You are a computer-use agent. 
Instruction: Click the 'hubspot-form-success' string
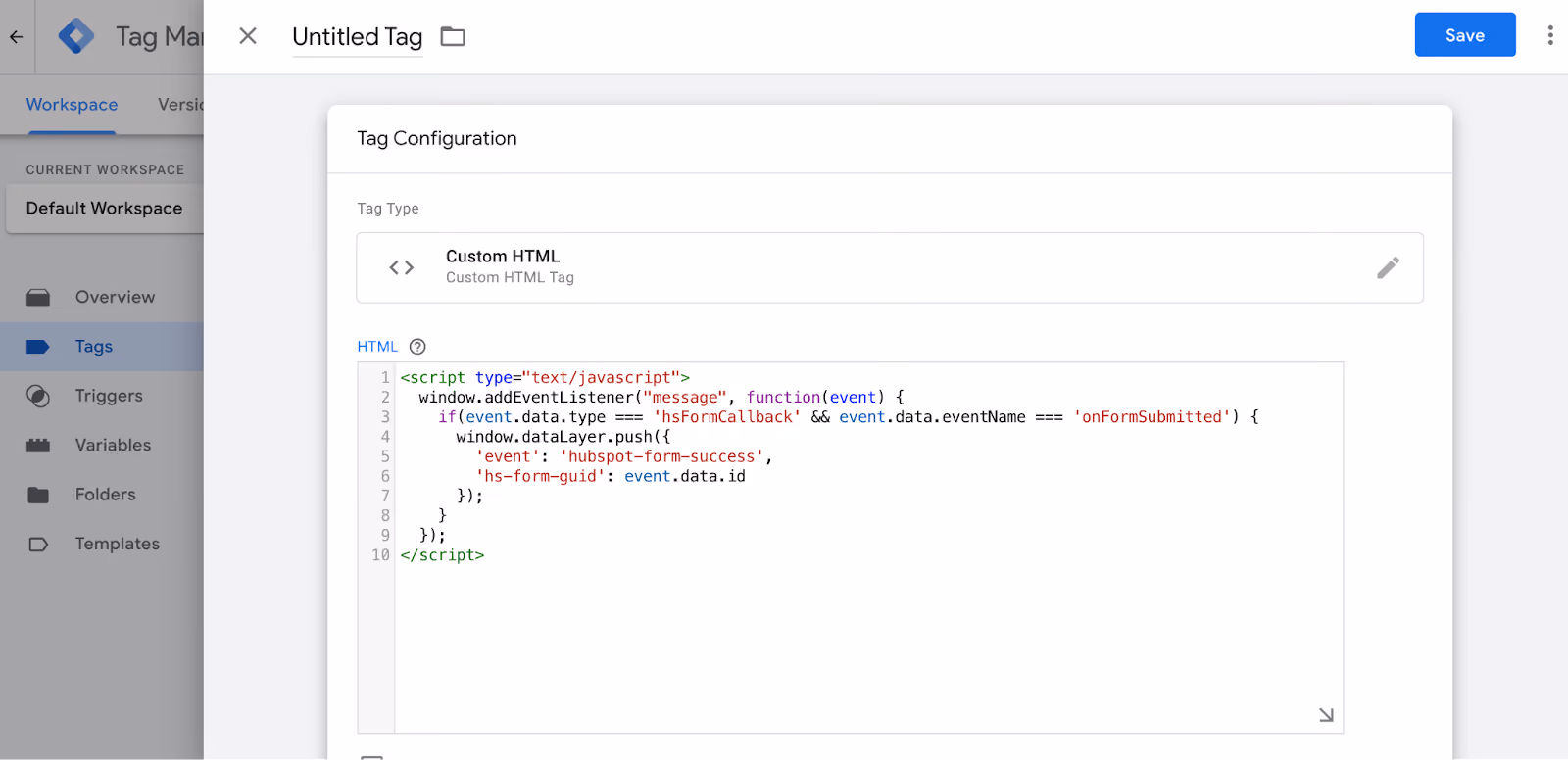[x=661, y=456]
